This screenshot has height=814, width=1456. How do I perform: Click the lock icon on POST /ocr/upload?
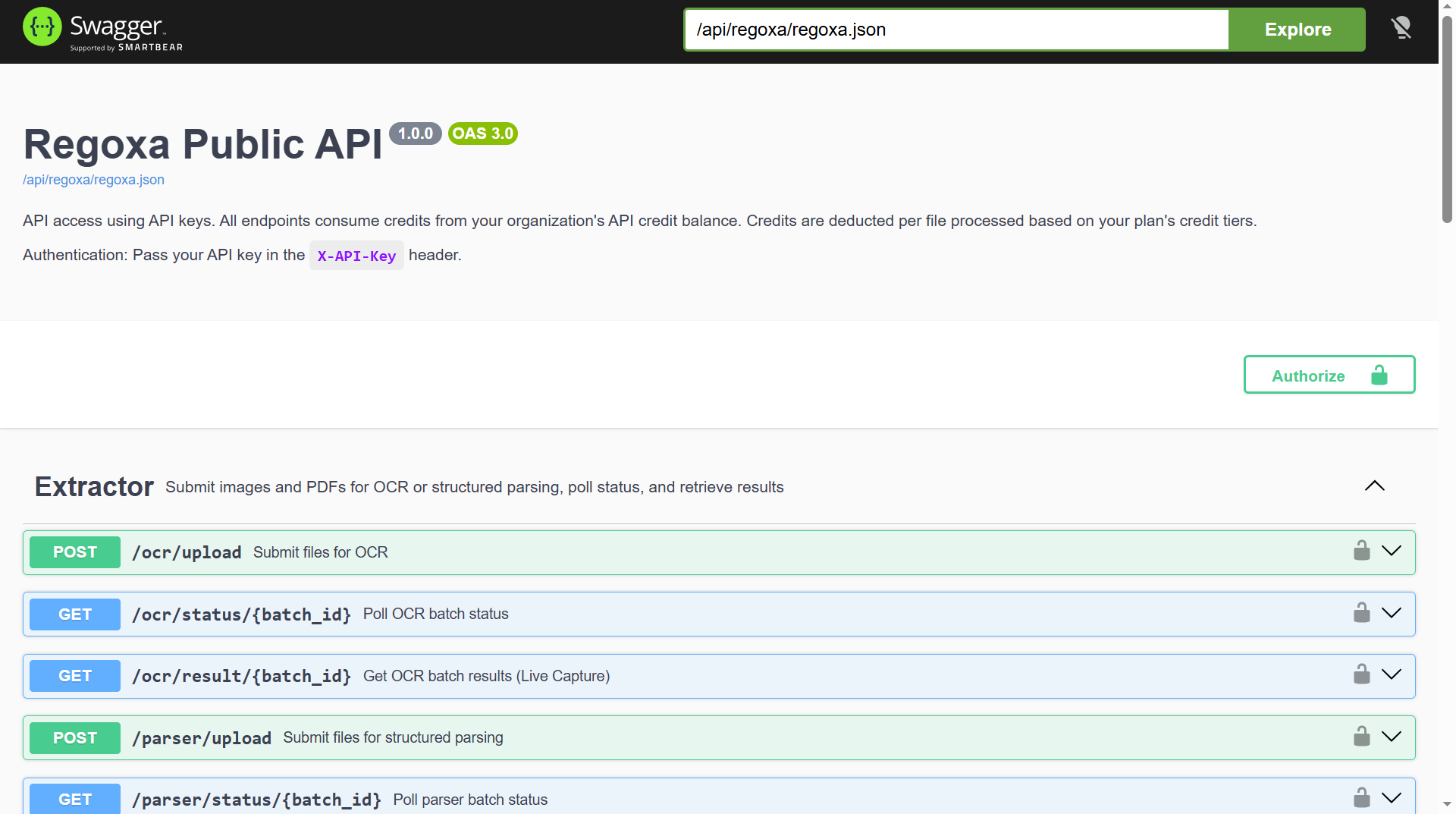pyautogui.click(x=1362, y=551)
